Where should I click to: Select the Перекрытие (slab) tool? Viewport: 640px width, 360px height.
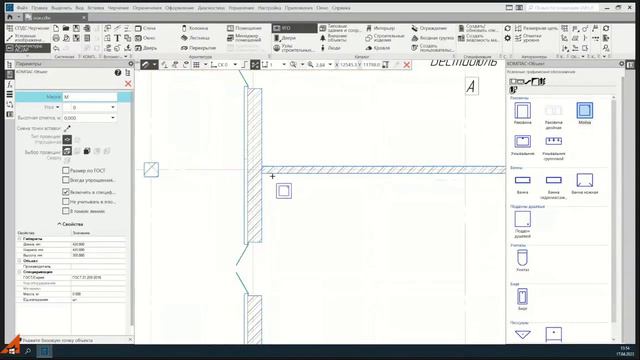click(x=198, y=48)
